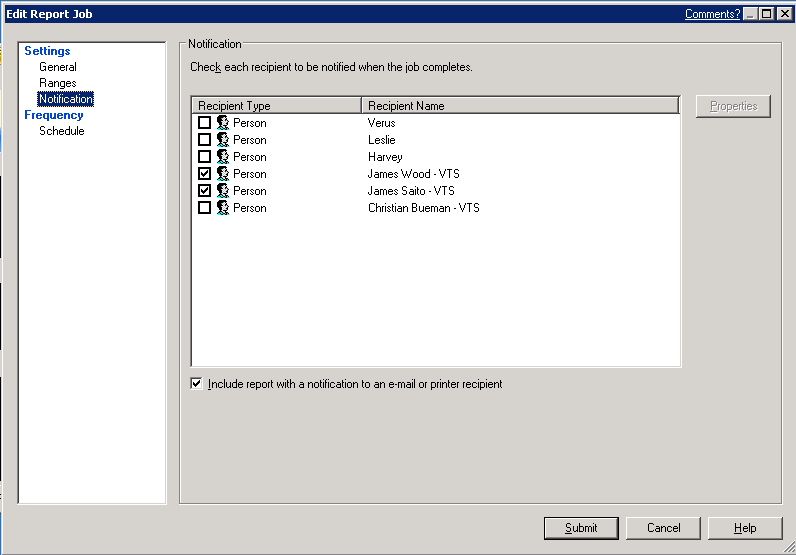Viewport: 796px width, 555px height.
Task: Open the General settings page
Action: [x=58, y=67]
